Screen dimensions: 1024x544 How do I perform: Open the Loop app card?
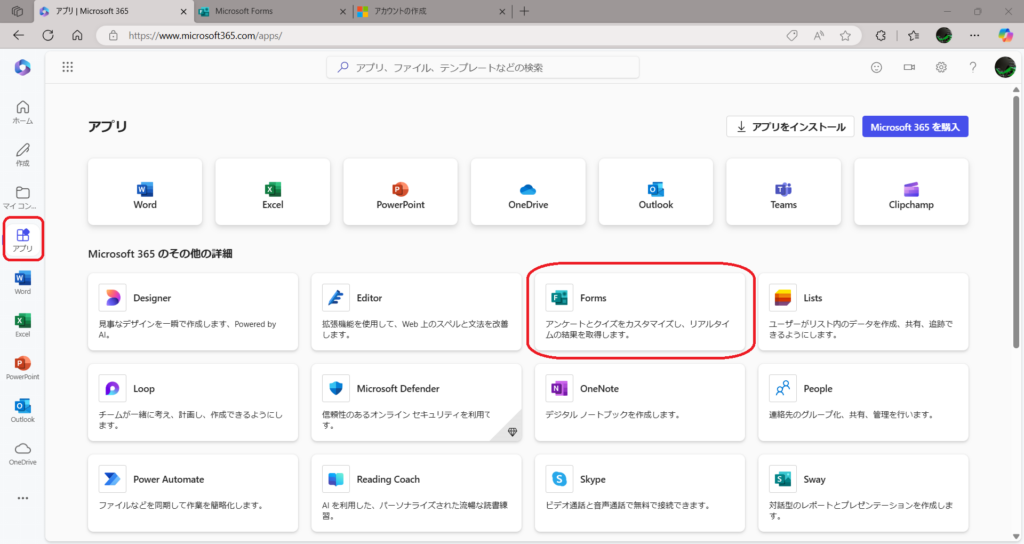pyautogui.click(x=193, y=402)
